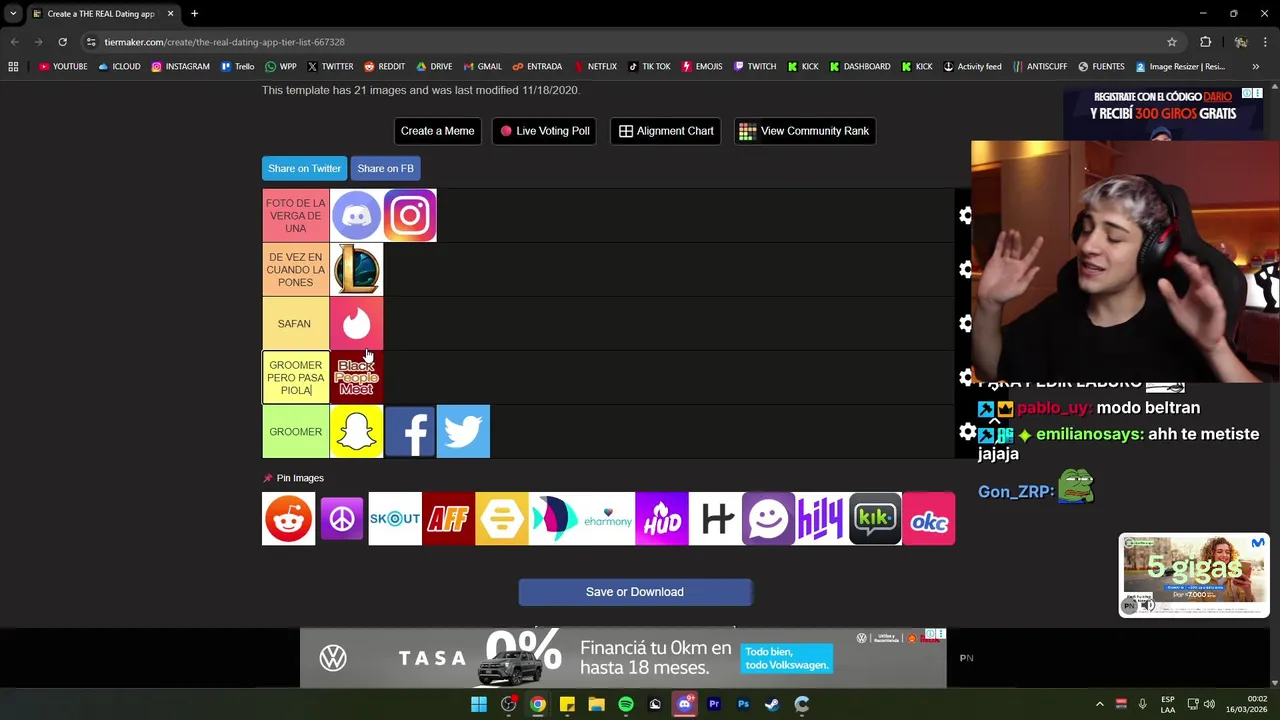Click Save or Download button
The width and height of the screenshot is (1280, 720).
click(x=635, y=592)
